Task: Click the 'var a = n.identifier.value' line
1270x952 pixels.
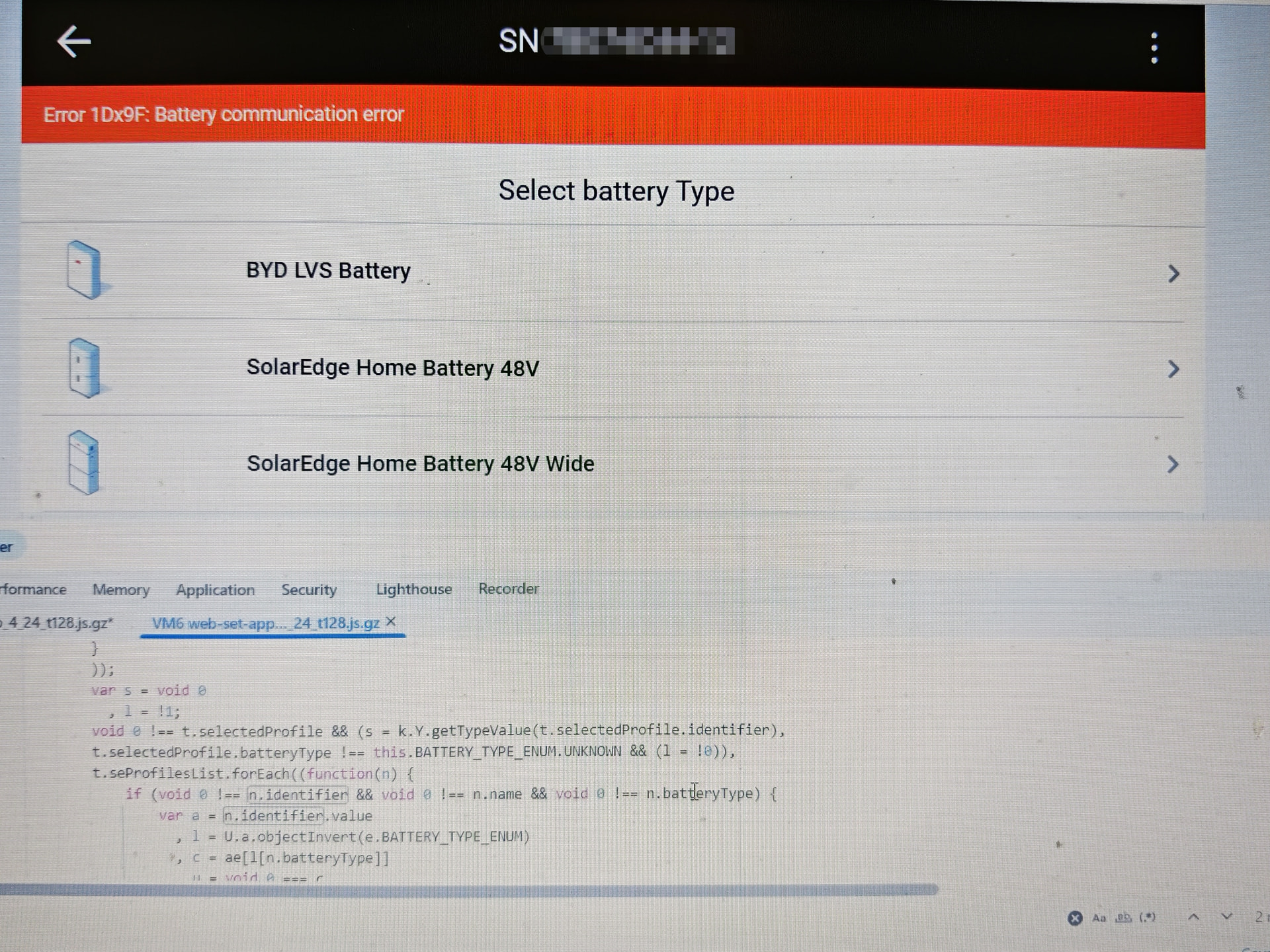Action: tap(265, 816)
